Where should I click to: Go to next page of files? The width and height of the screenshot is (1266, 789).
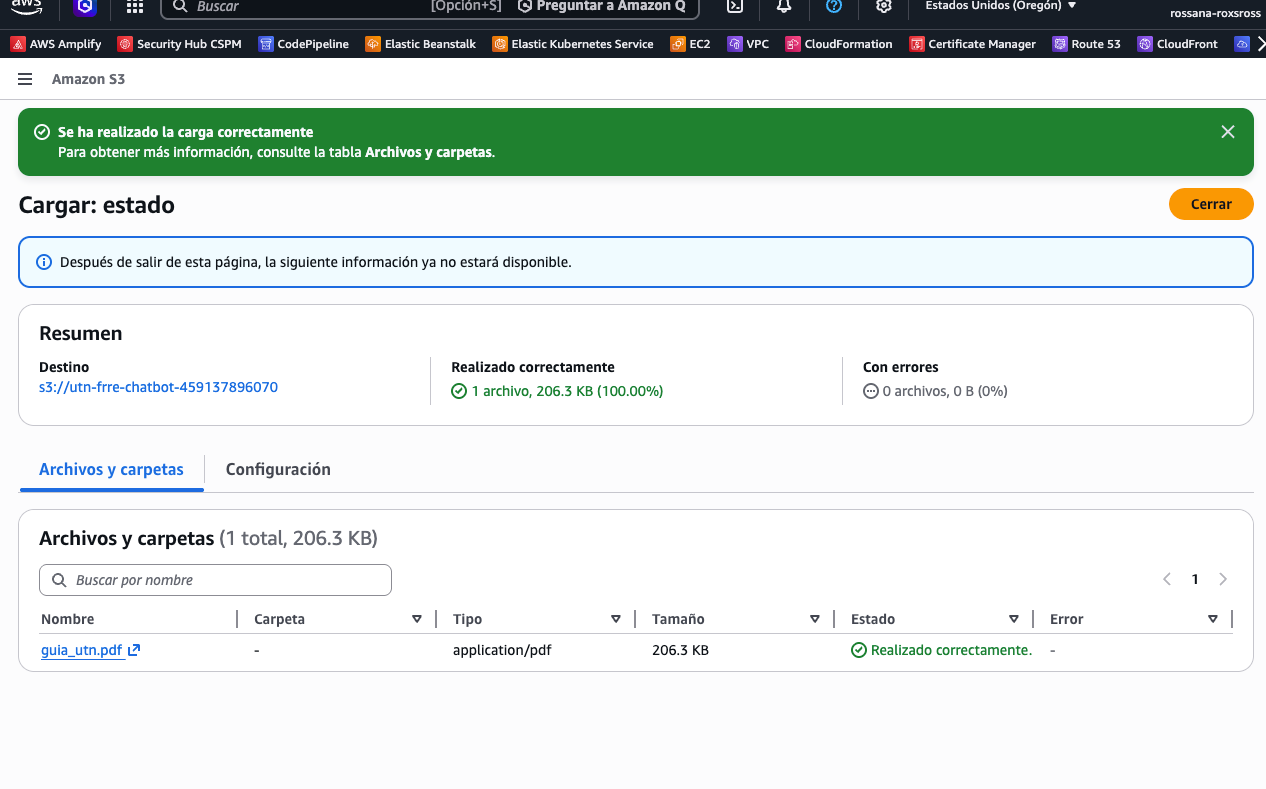(x=1223, y=579)
